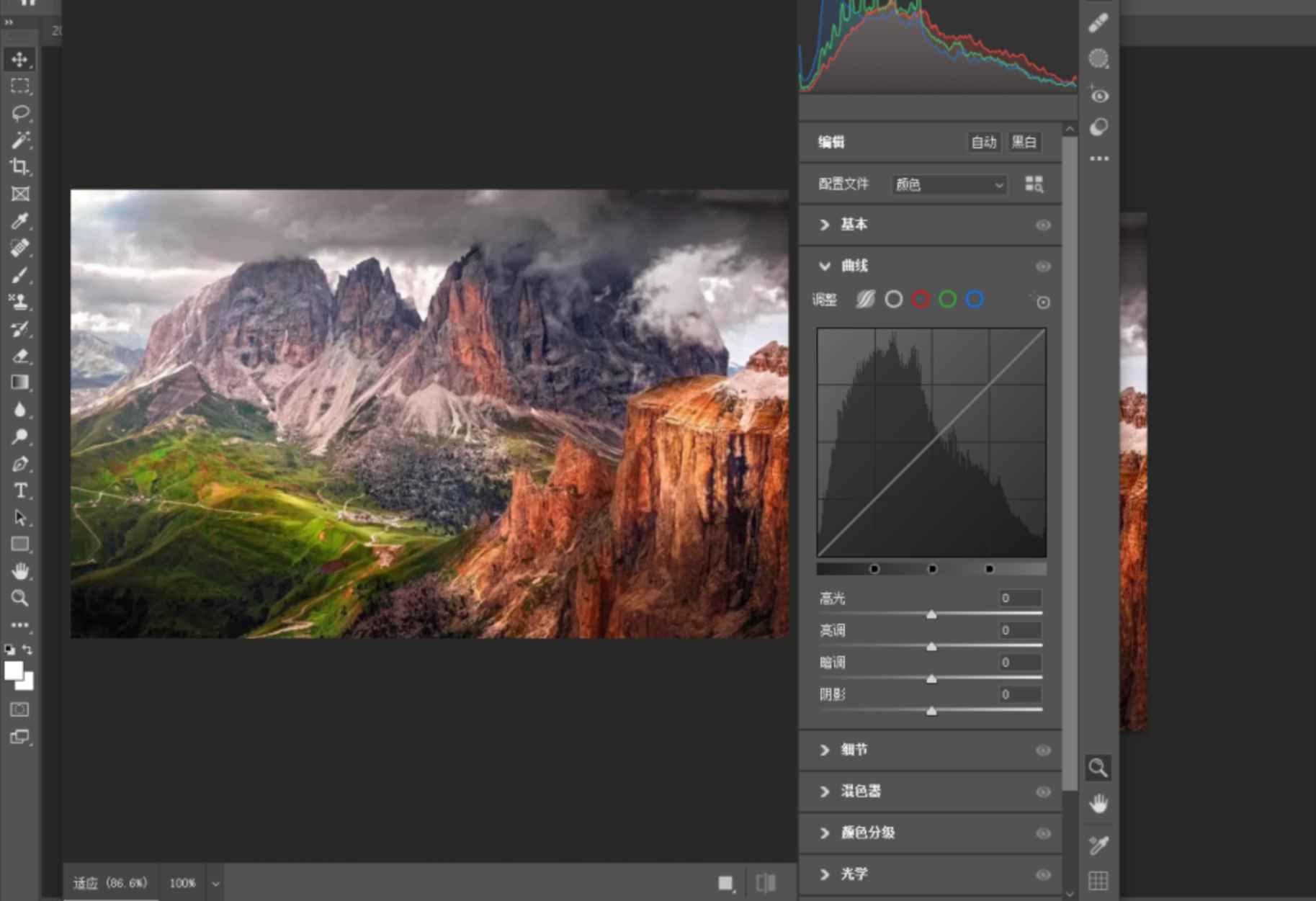Screen dimensions: 1316x901
Task: Select the Lasso tool
Action: 19,113
